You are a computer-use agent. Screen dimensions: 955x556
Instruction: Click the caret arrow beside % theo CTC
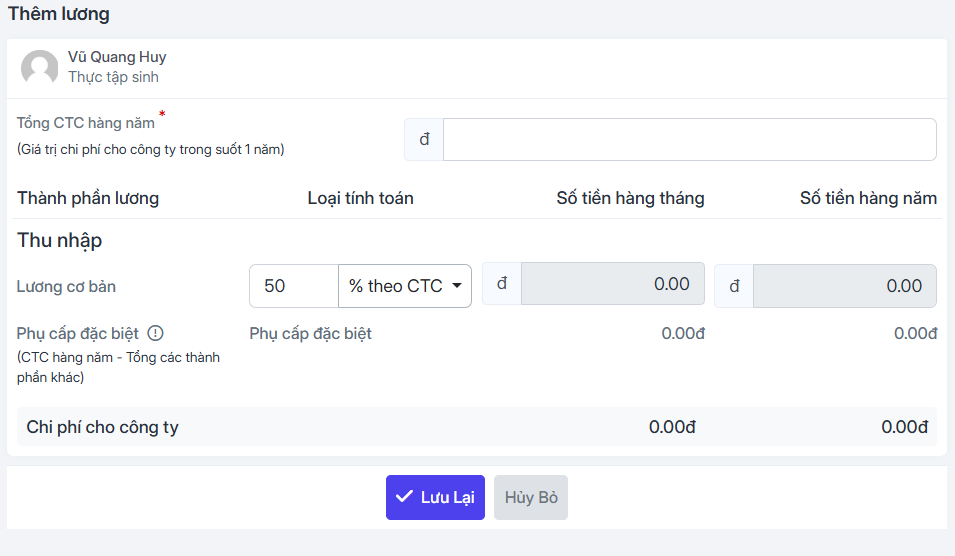click(457, 286)
